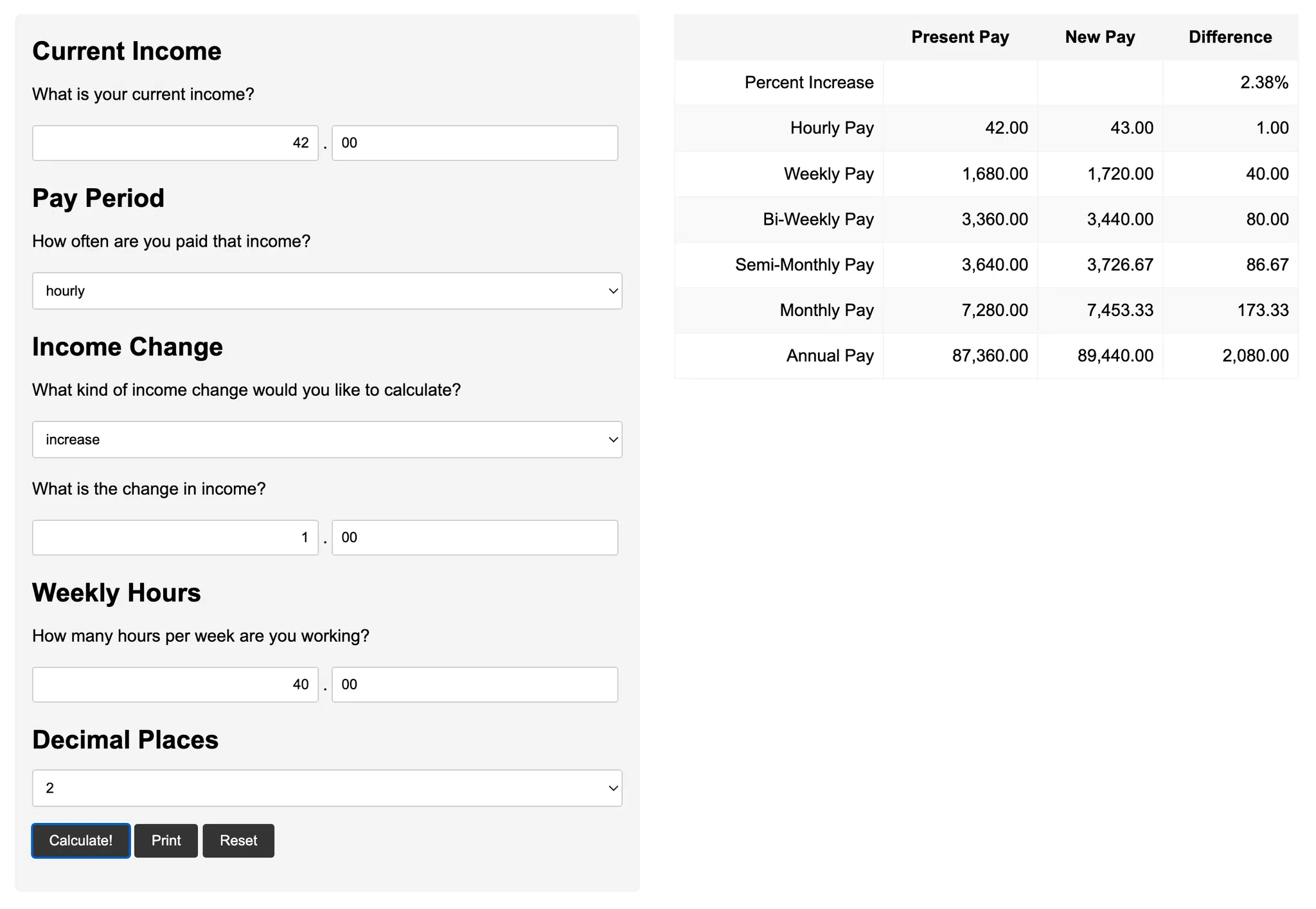The image size is (1316, 909).
Task: Open the Decimal Places dropdown
Action: pos(327,788)
